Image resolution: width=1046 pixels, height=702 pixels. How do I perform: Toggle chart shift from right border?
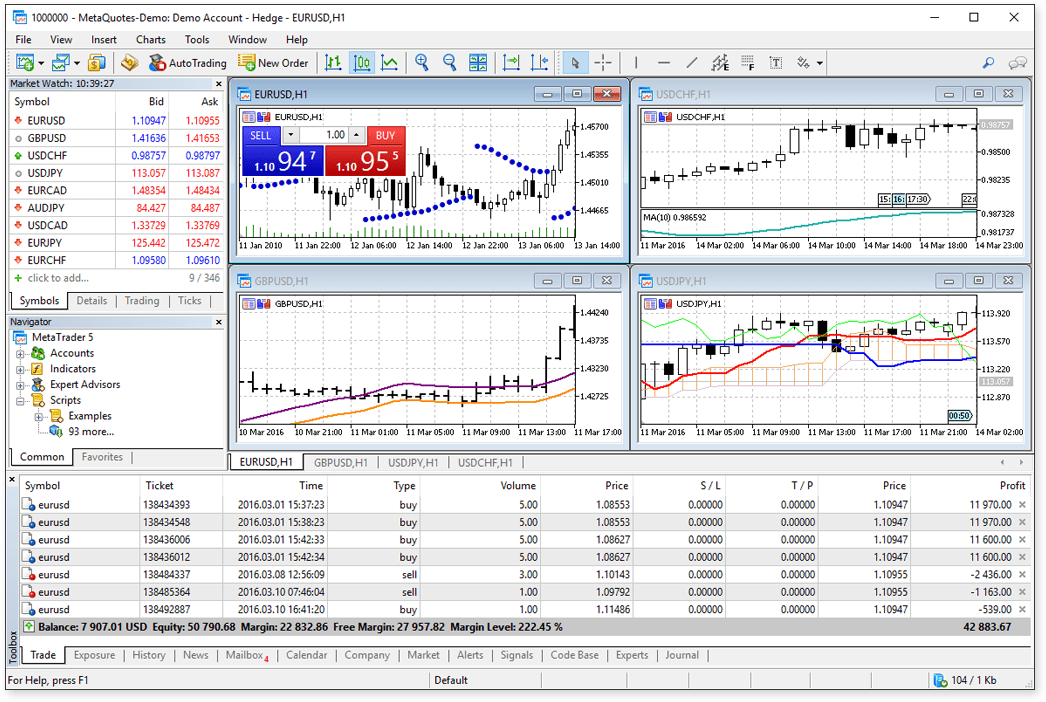(x=539, y=63)
